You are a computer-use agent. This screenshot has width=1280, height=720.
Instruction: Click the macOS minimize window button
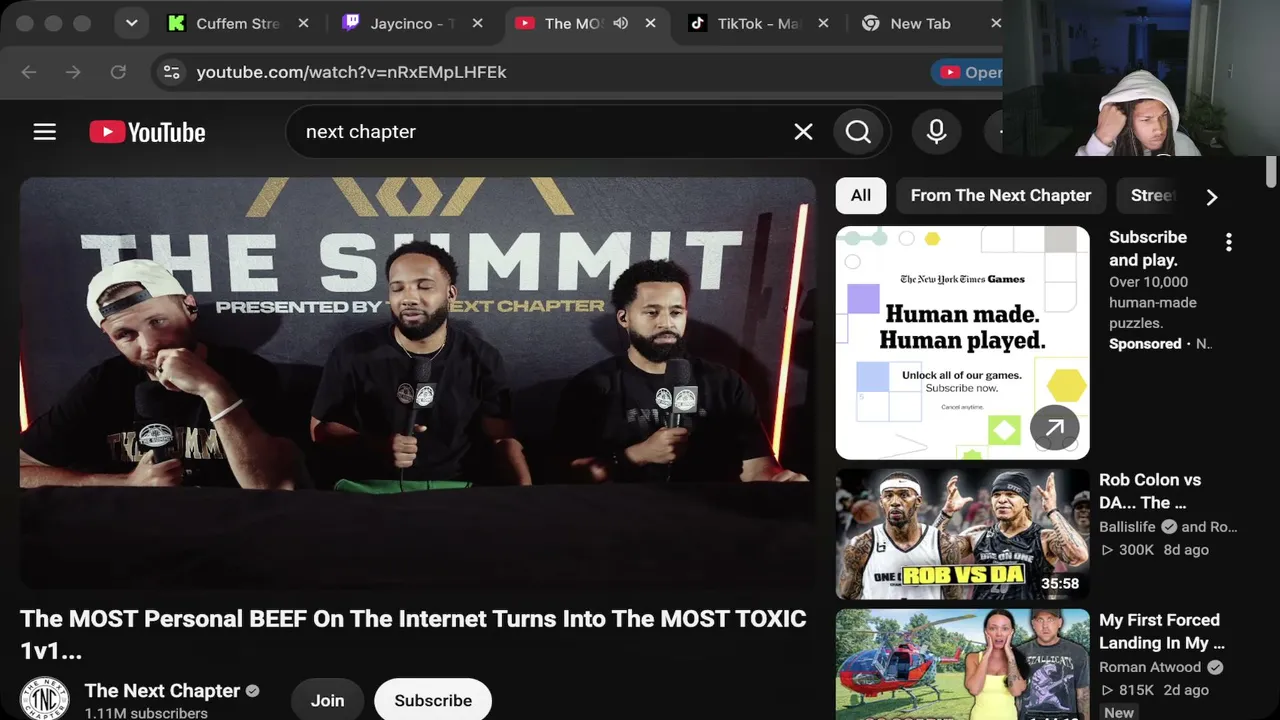(54, 23)
